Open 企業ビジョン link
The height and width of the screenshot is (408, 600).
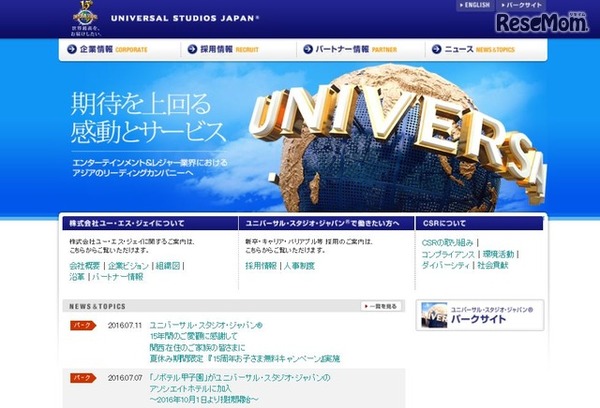point(128,266)
